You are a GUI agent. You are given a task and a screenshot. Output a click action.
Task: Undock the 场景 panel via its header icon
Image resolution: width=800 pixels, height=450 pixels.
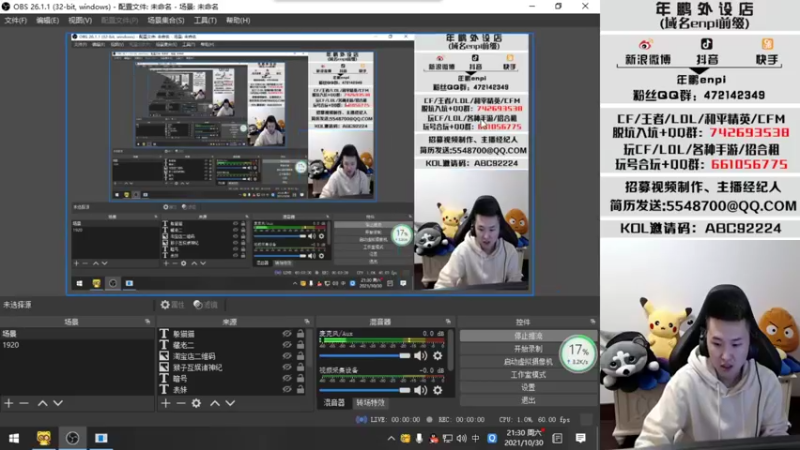(x=147, y=321)
